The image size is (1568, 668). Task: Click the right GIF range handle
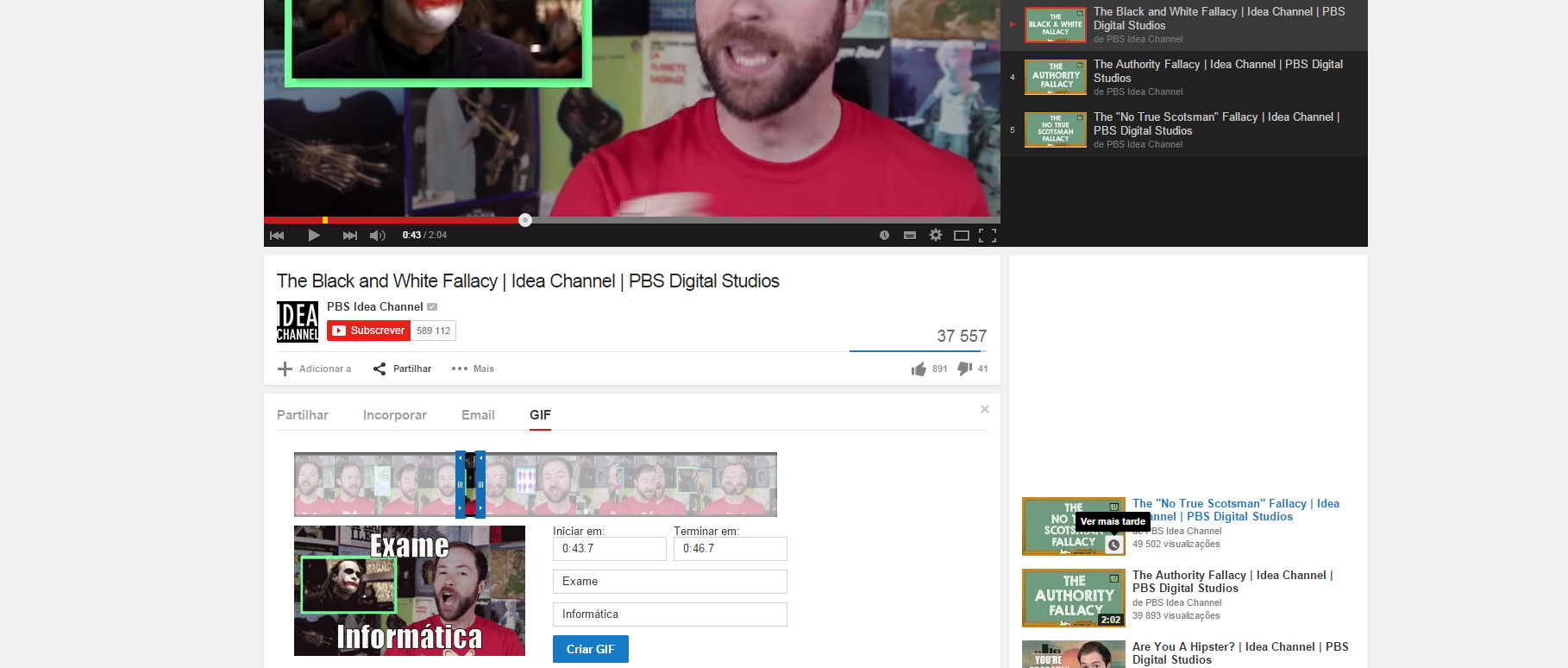tap(480, 484)
